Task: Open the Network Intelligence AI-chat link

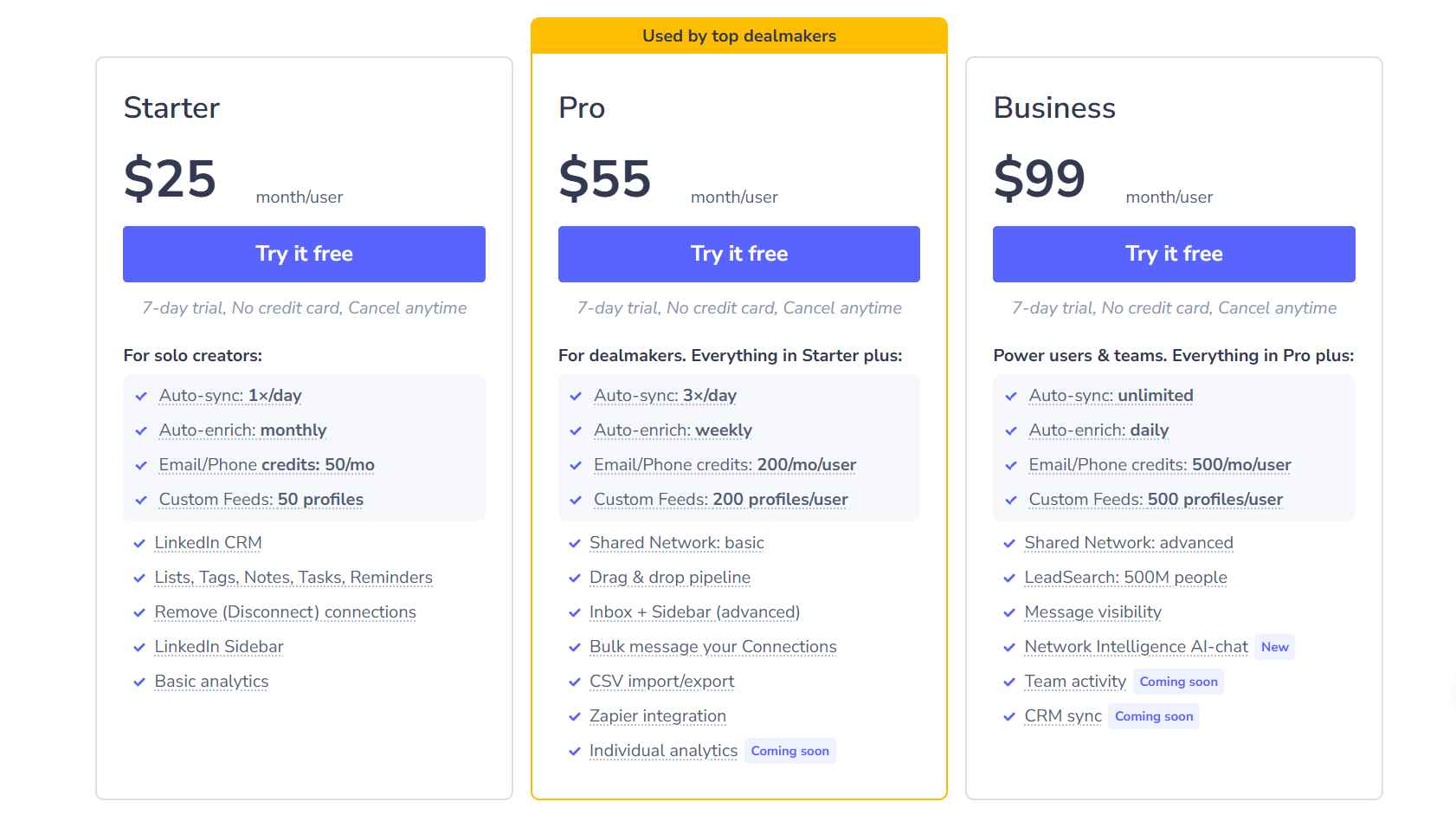Action: 1136,647
